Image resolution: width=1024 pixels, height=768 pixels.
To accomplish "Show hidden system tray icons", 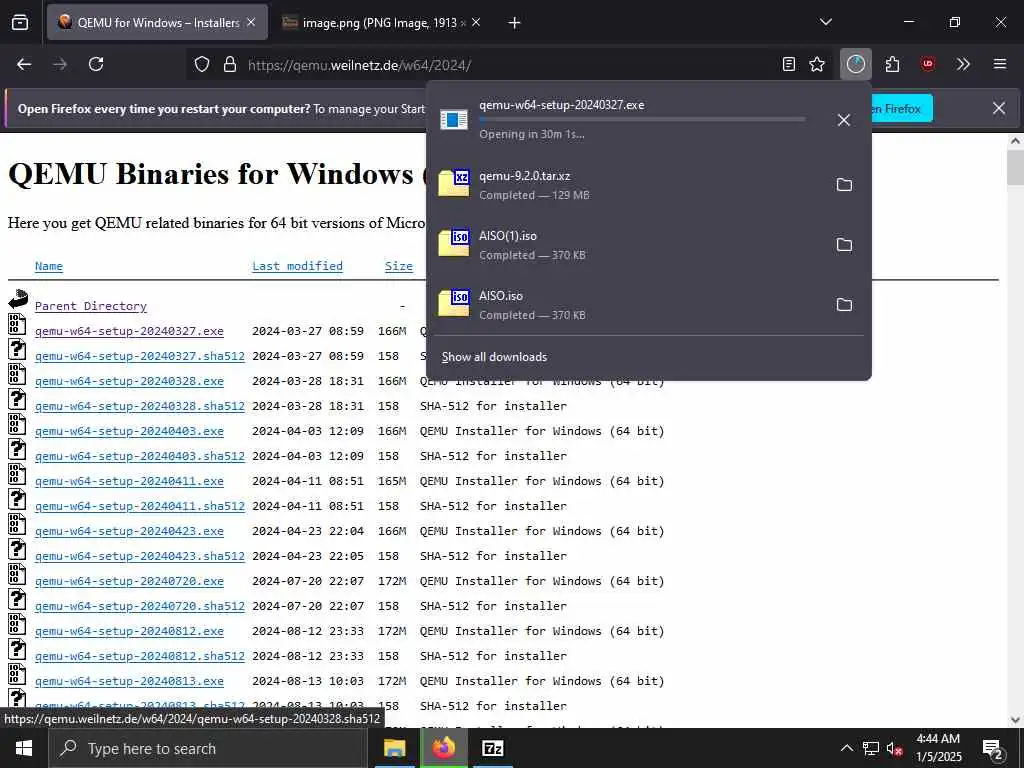I will pos(846,748).
